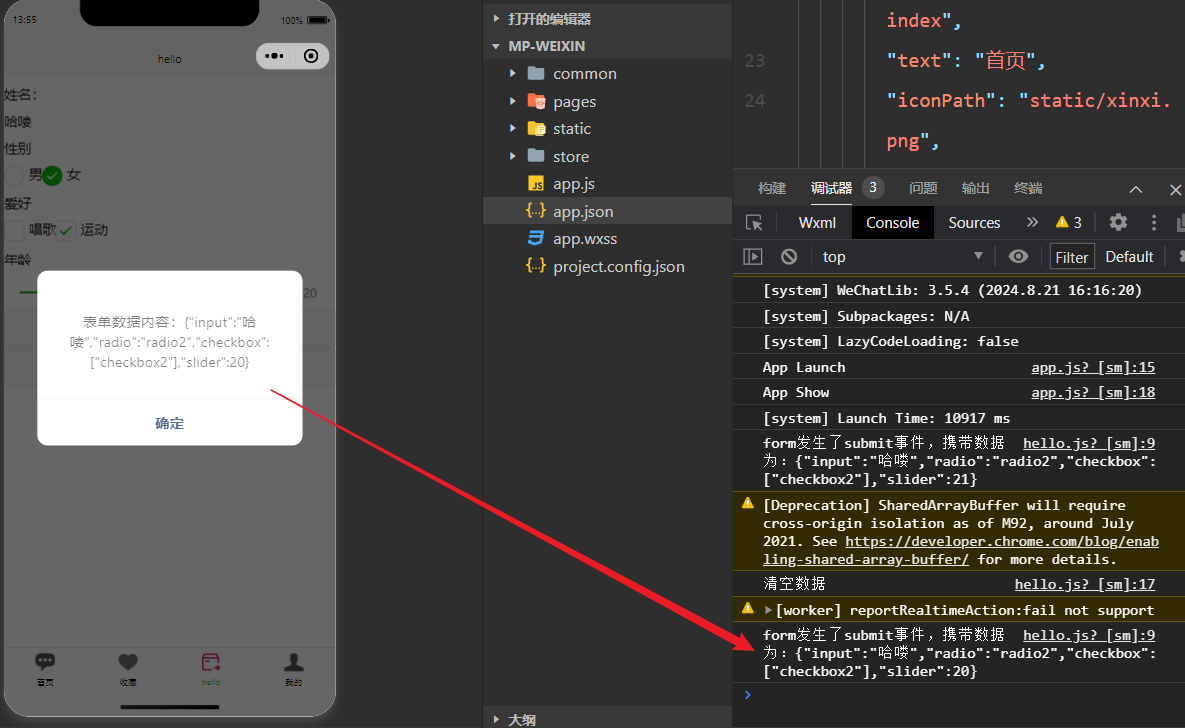Click the "iconPath" line in the editor
The image size is (1185, 728).
pos(1028,101)
